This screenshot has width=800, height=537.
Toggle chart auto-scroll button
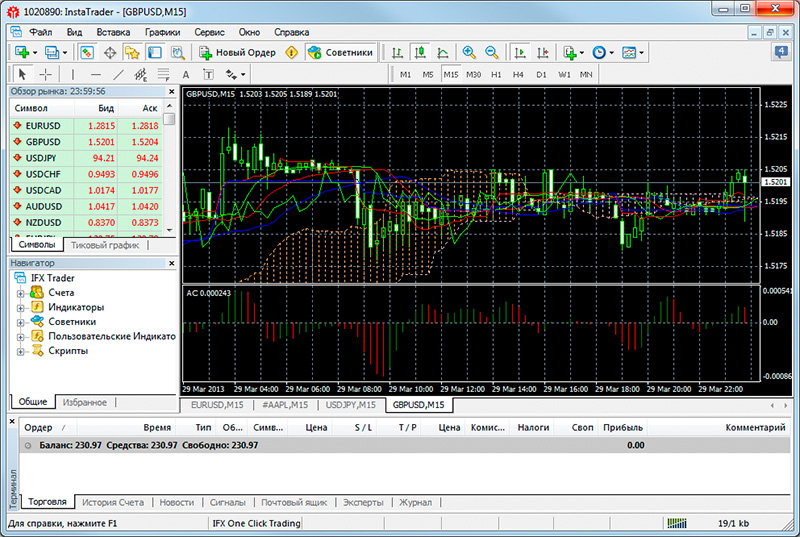518,52
